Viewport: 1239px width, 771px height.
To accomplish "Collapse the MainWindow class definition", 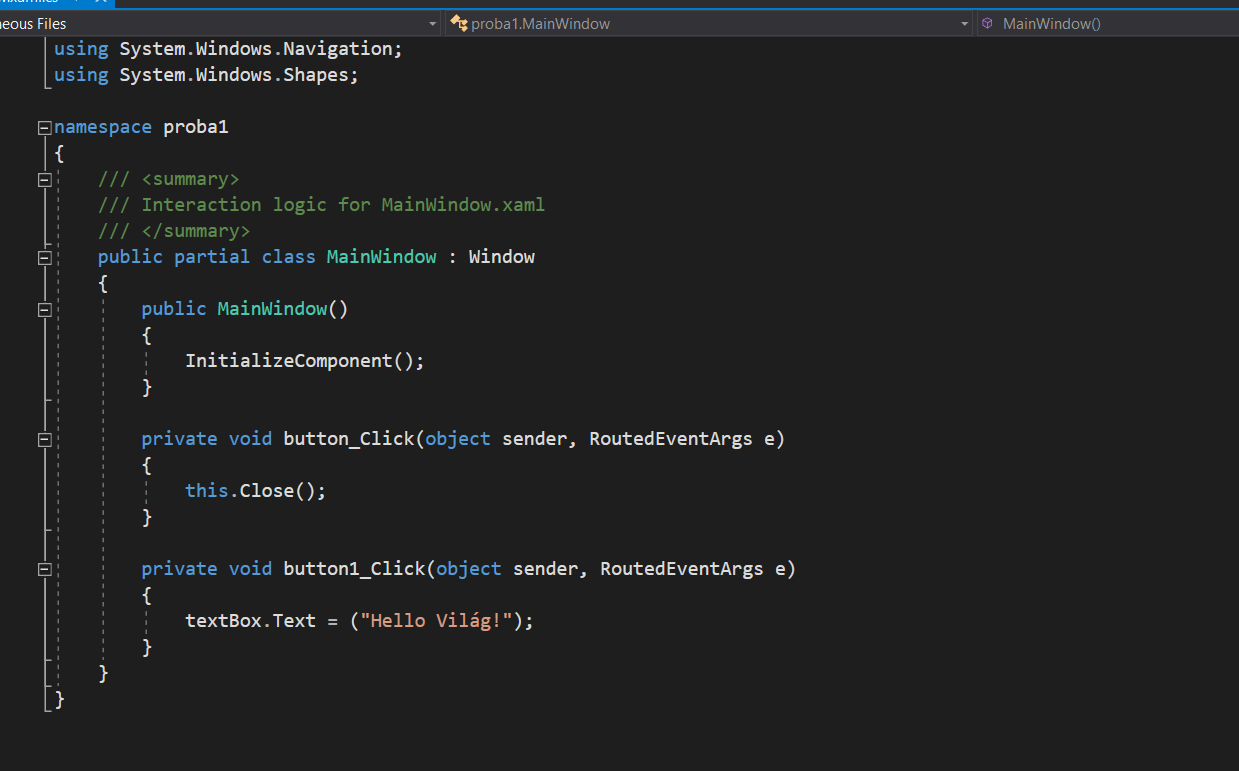I will tap(44, 258).
